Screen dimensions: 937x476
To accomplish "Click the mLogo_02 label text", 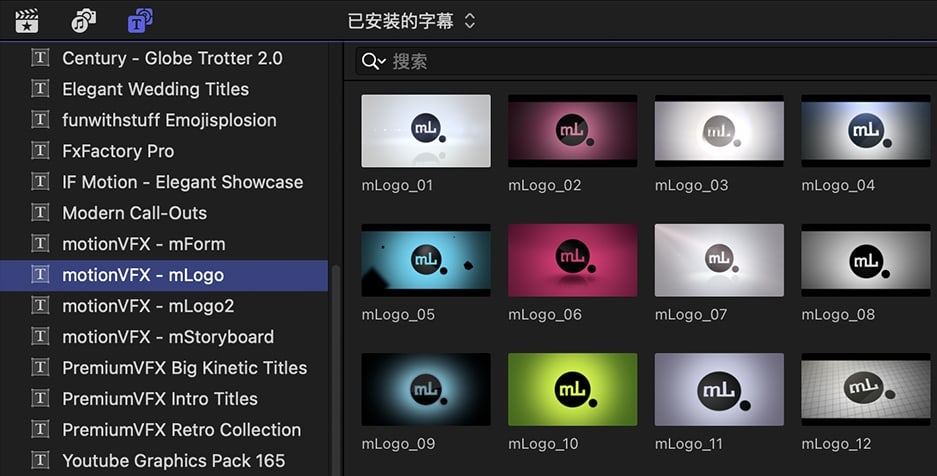I will point(544,186).
